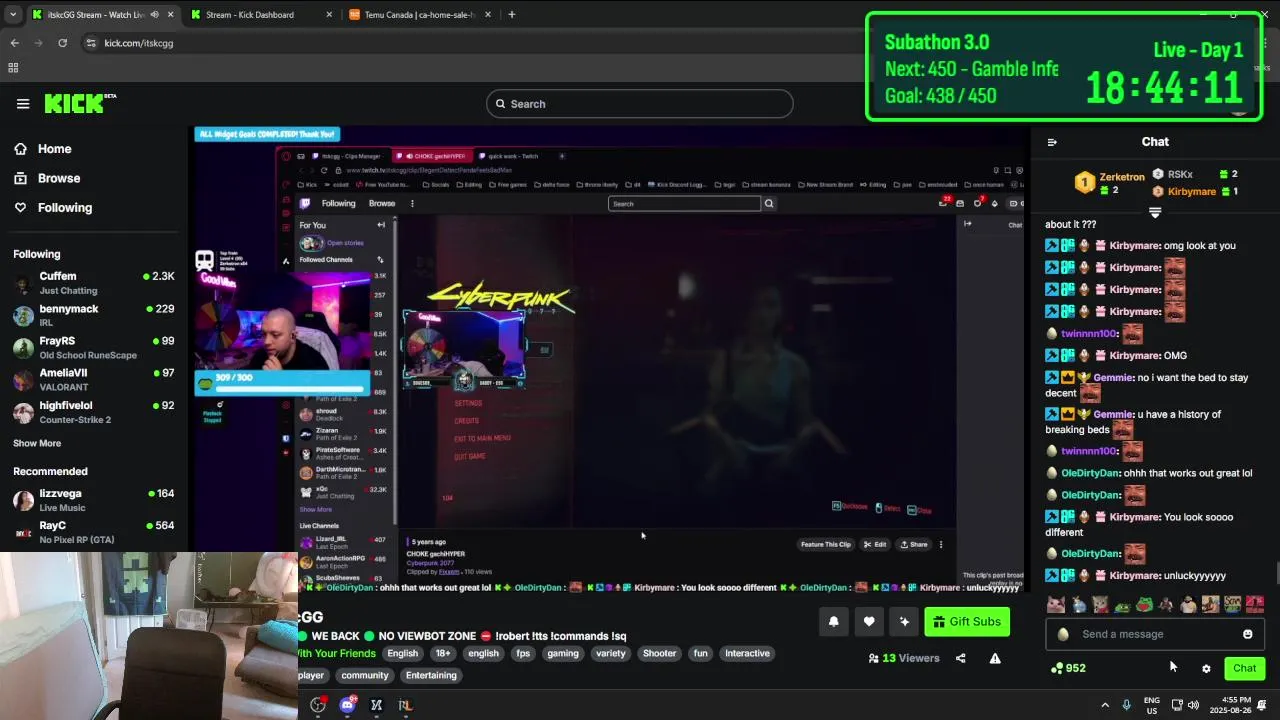The height and width of the screenshot is (720, 1280).
Task: Open the Browse page in sidebar
Action: 59,178
